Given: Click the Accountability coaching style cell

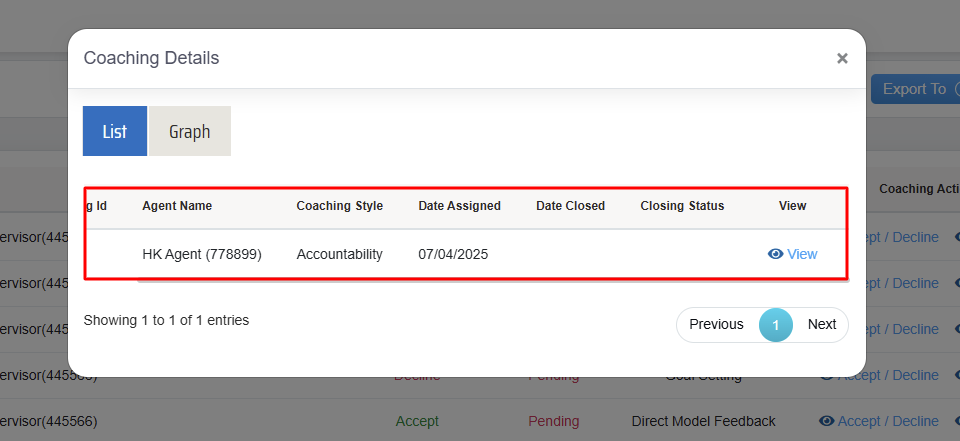Looking at the screenshot, I should [x=340, y=254].
